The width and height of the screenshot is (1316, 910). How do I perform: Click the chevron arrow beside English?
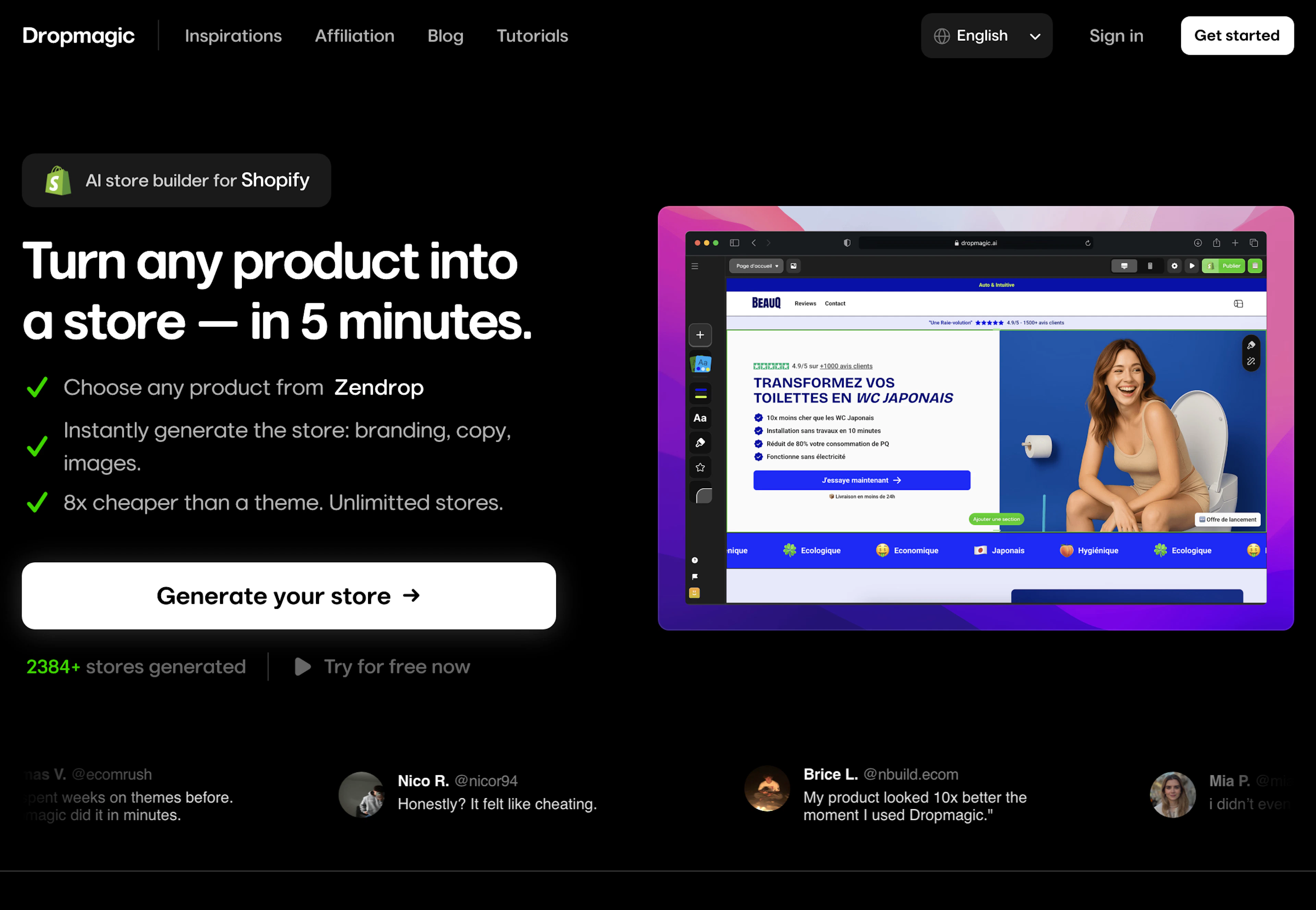point(1035,37)
